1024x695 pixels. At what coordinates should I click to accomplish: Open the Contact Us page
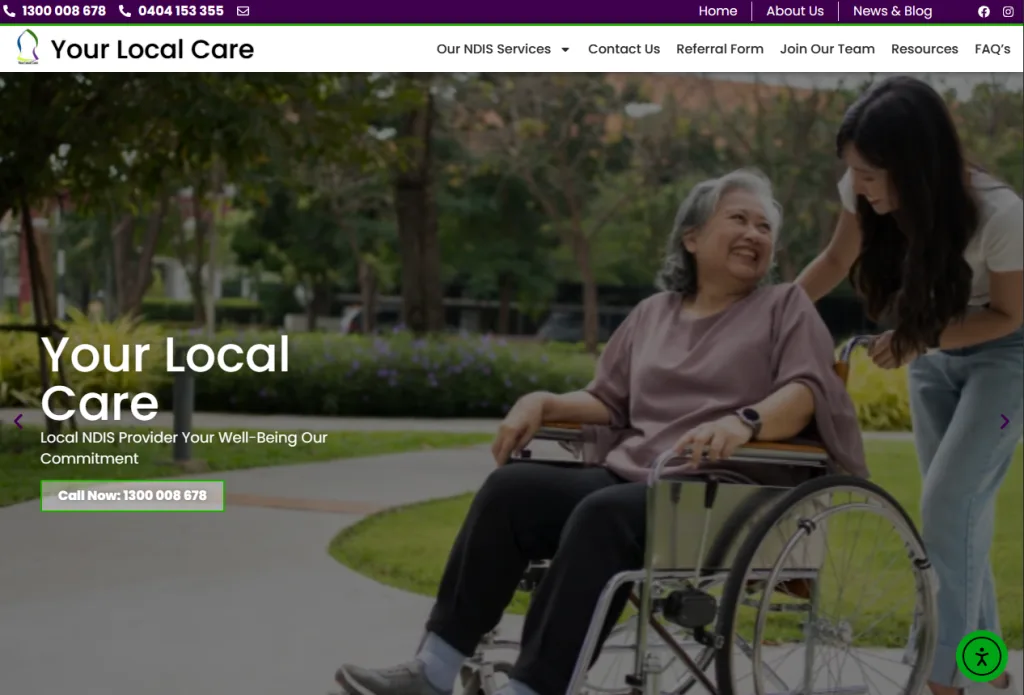624,49
